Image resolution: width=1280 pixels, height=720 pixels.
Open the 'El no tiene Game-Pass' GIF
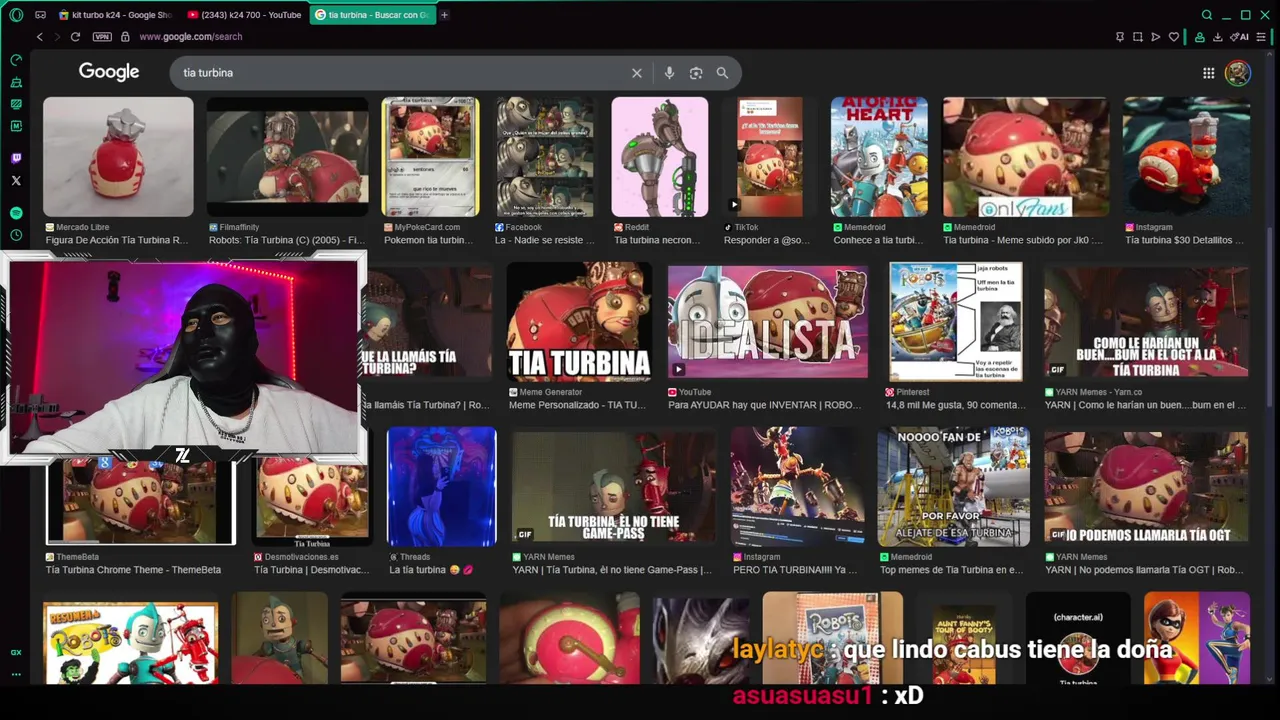(613, 488)
